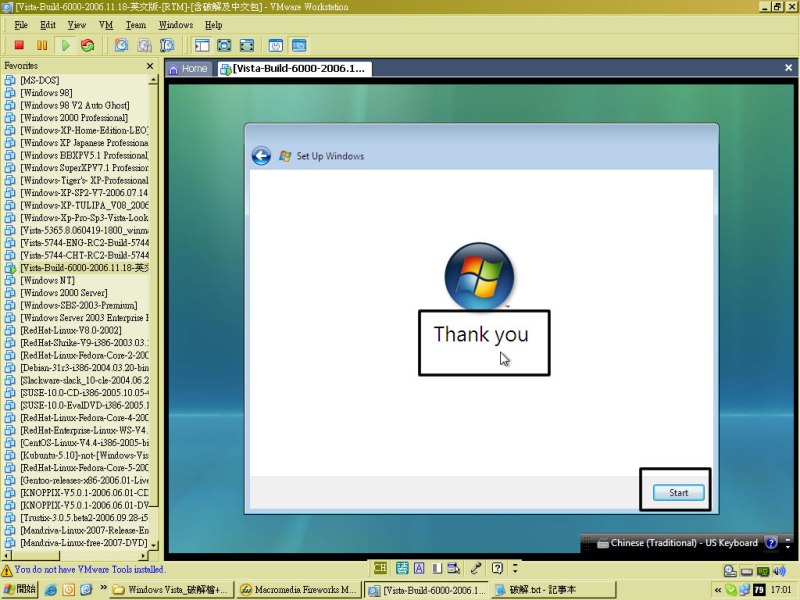Click the Windows Start (開始) taskbar button
This screenshot has height=600, width=800.
19,589
